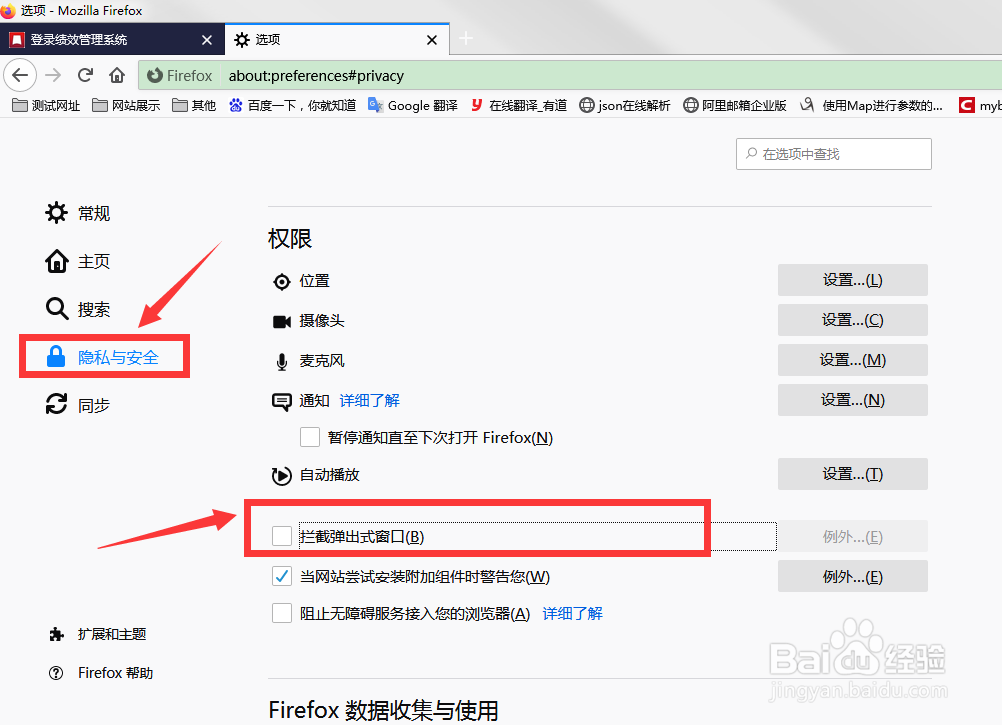Open the json在线解析 bookmark
Viewport: 1002px width, 725px height.
pos(624,105)
